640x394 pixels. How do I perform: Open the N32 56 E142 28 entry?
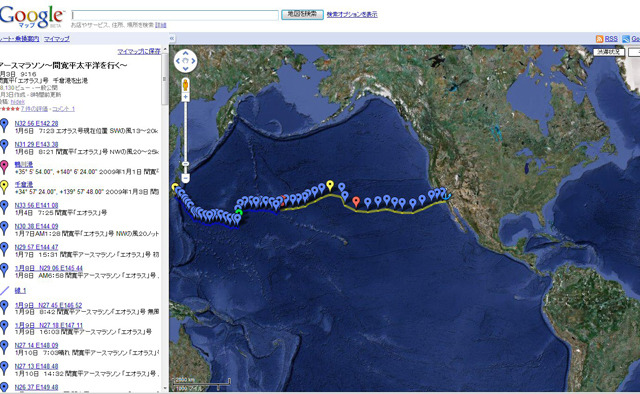36,123
